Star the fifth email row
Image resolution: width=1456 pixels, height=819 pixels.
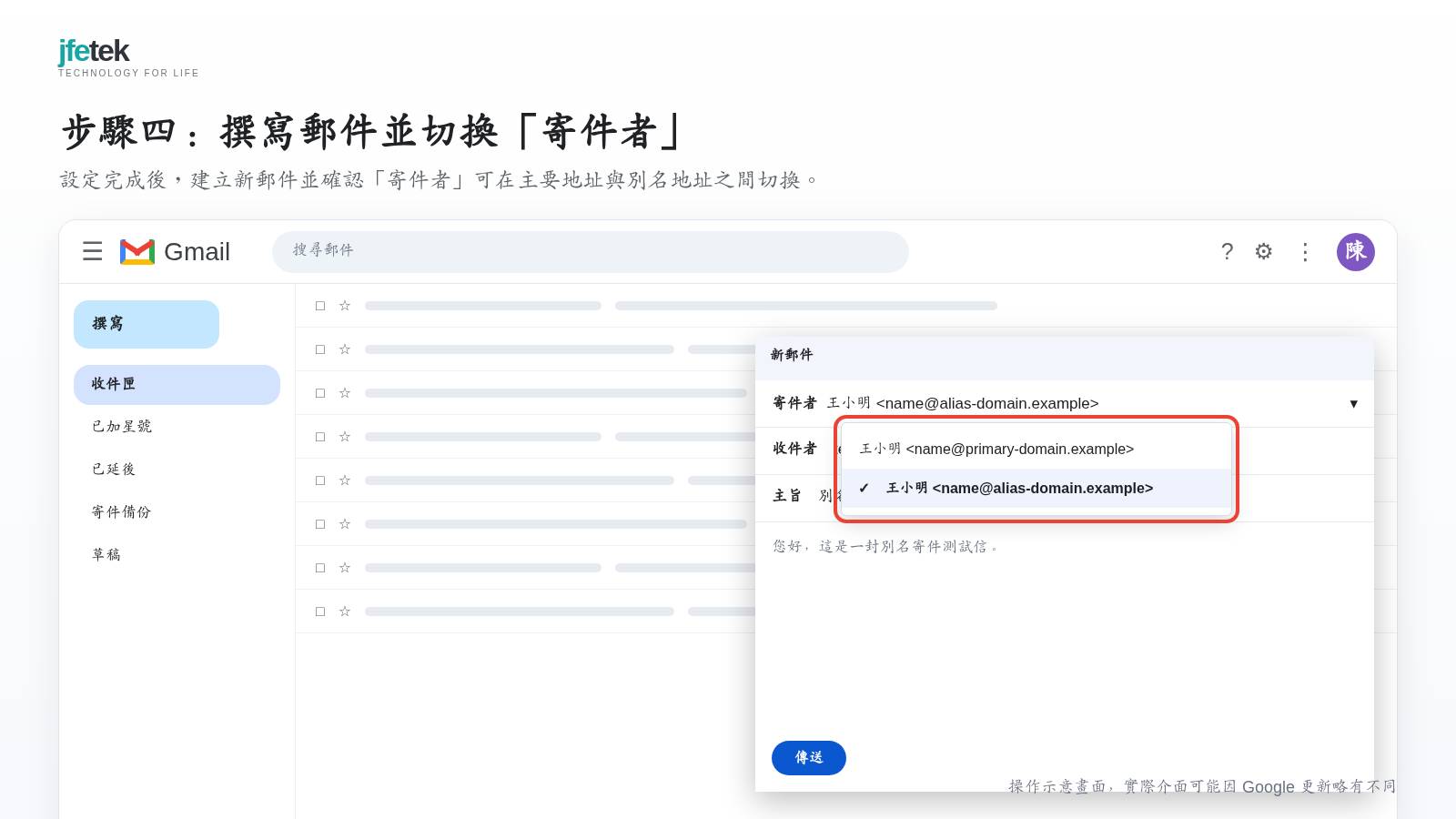345,480
